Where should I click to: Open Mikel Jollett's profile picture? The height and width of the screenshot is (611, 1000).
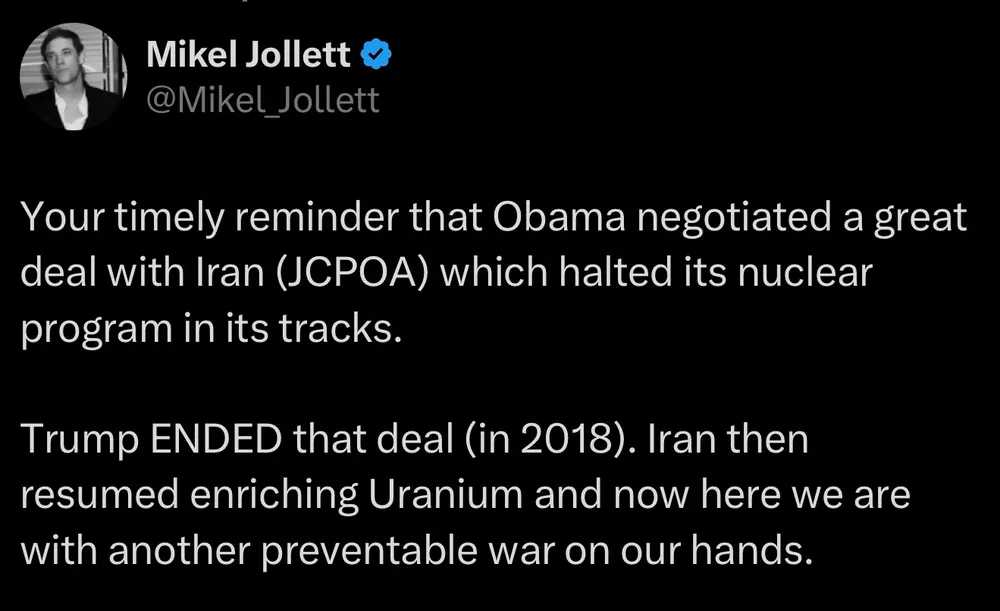coord(73,78)
